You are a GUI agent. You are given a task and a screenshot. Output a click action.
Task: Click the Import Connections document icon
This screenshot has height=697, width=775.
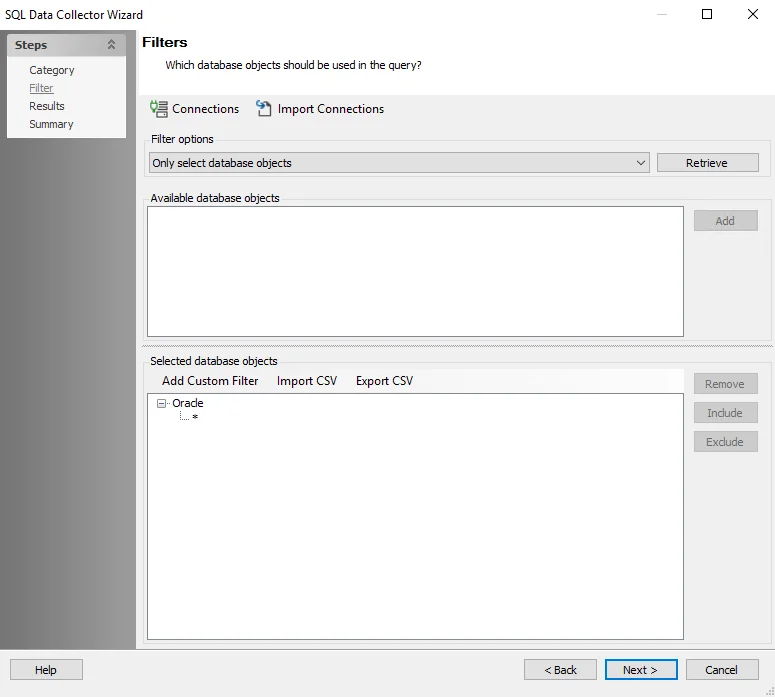coord(263,109)
